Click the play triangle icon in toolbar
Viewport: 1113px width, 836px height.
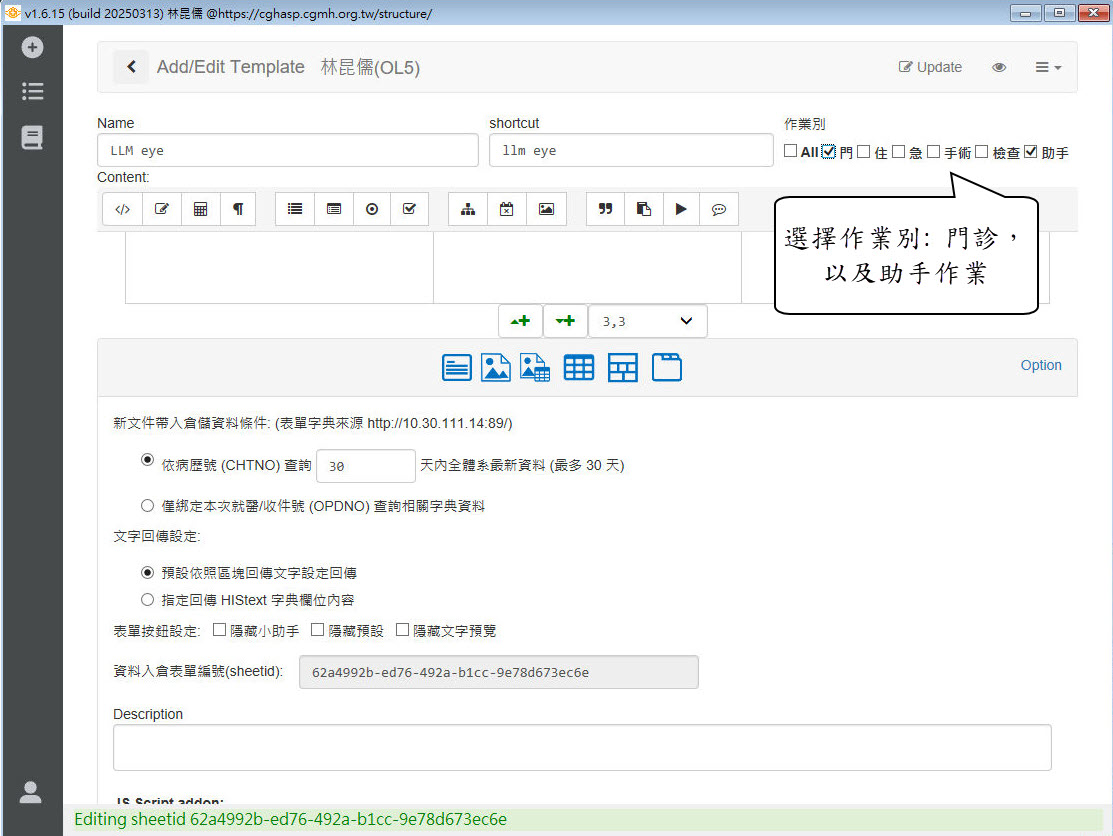[x=681, y=210]
